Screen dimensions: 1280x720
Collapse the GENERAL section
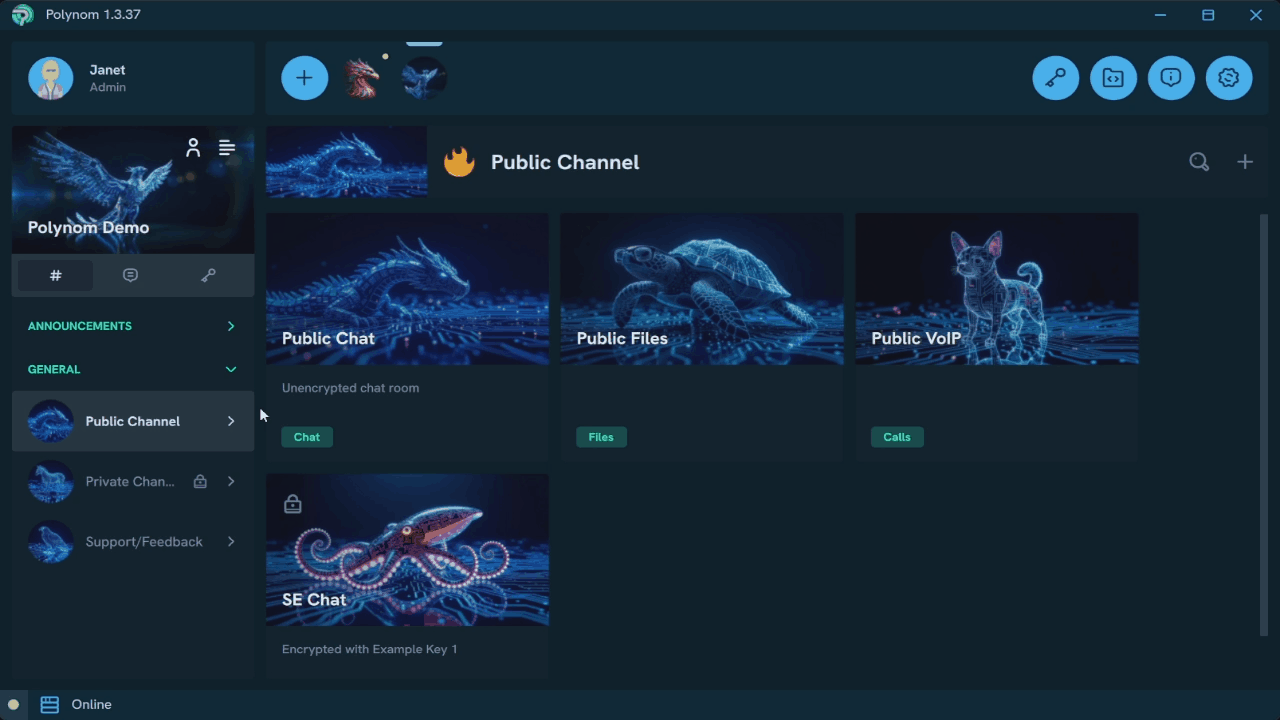231,369
